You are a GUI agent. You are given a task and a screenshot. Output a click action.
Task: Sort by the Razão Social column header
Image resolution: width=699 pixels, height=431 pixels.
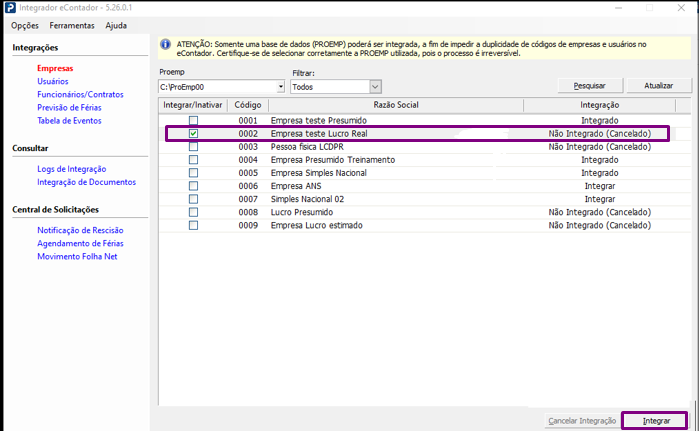click(393, 105)
